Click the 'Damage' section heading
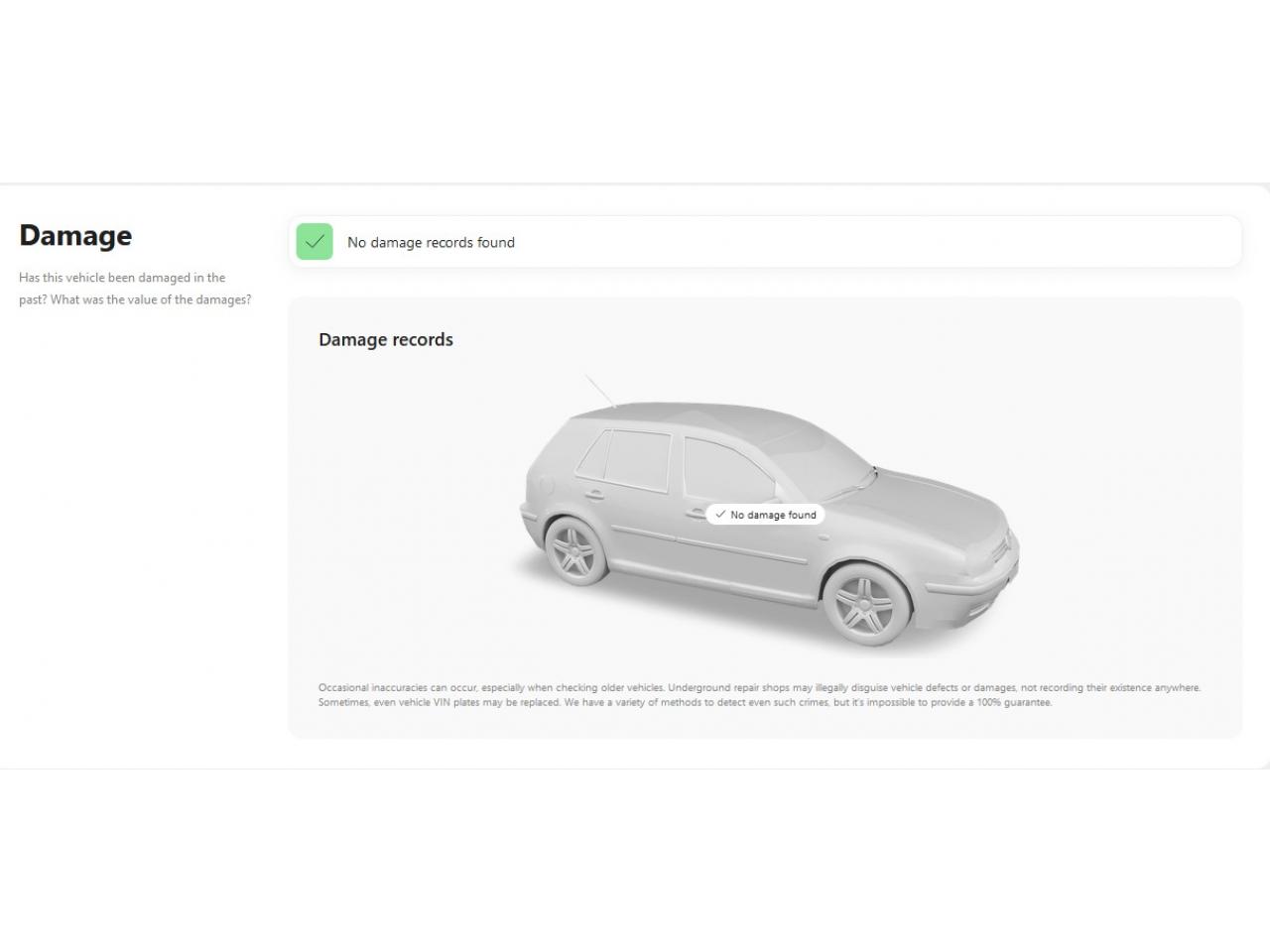This screenshot has height=952, width=1270. tap(75, 236)
